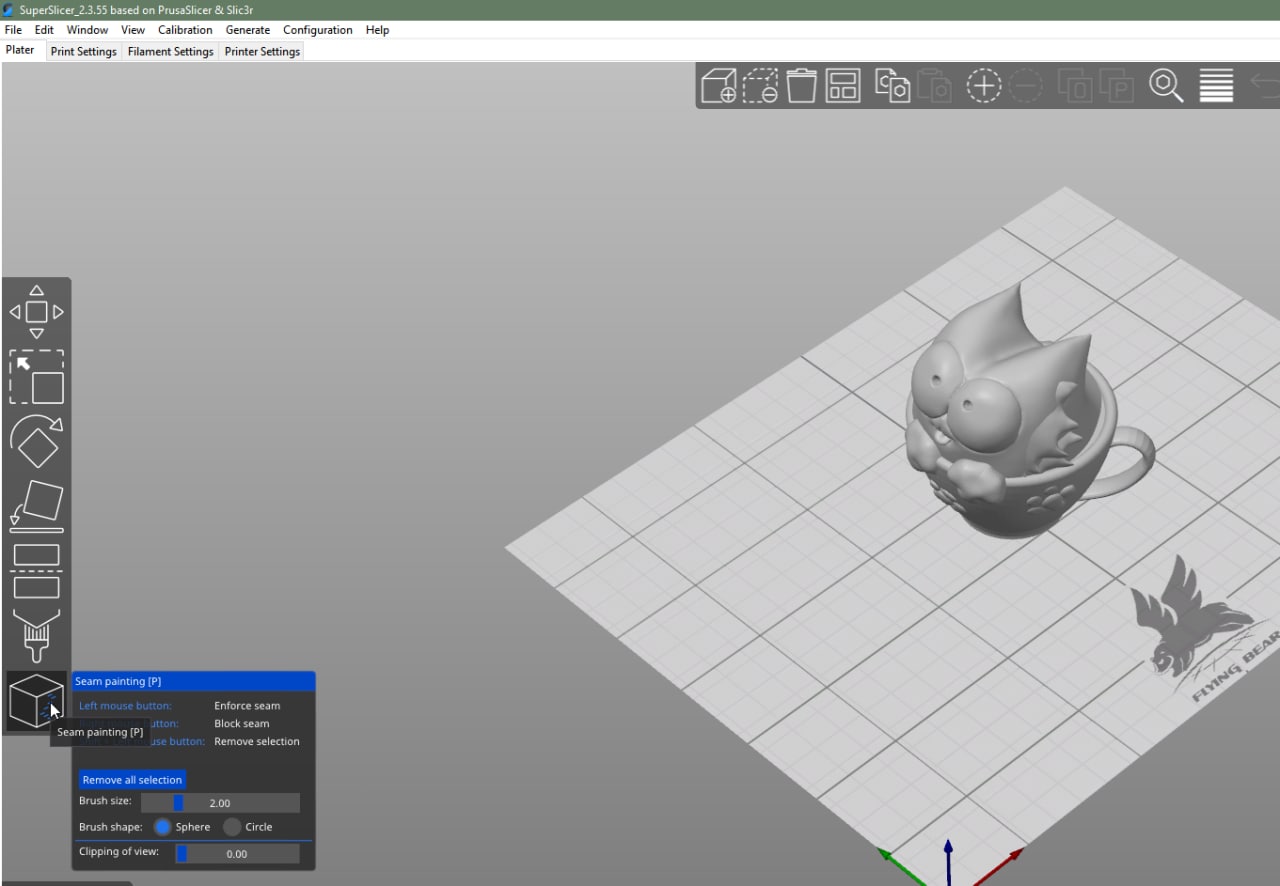Click the Clipping of view slider
The height and width of the screenshot is (886, 1280).
click(x=236, y=854)
